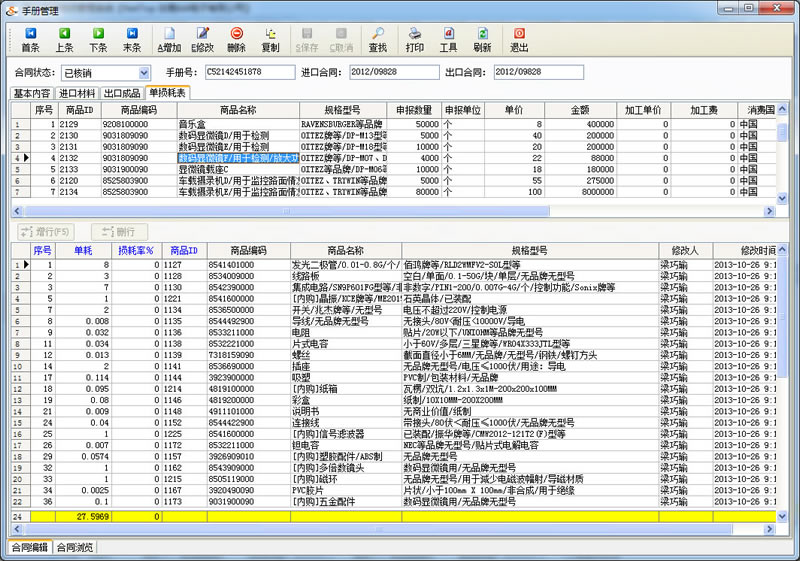This screenshot has height=561, width=800.
Task: Click the 删行 button
Action: (x=119, y=232)
